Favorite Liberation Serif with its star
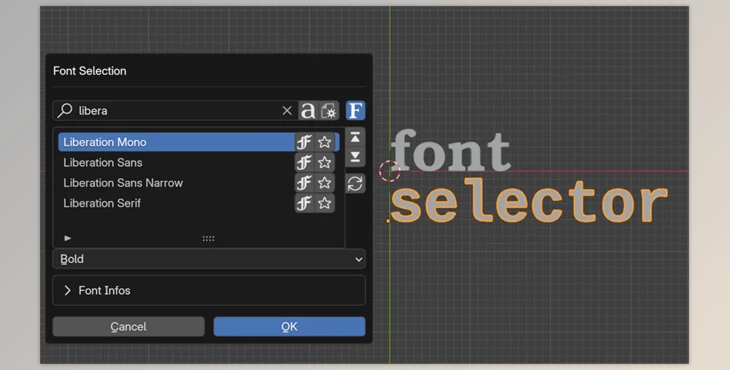Viewport: 730px width, 370px height. (324, 203)
